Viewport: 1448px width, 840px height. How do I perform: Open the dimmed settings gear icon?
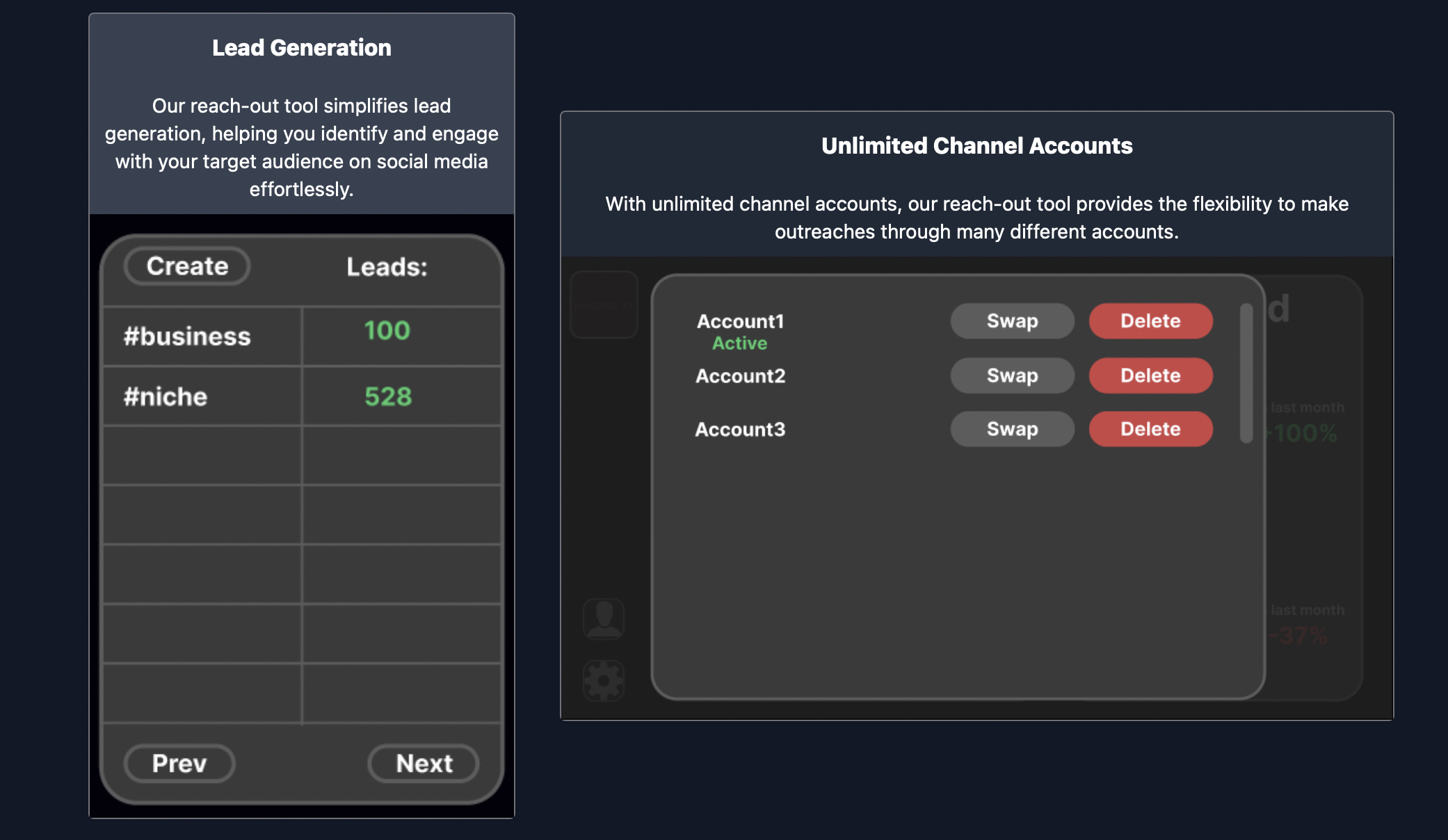coord(603,679)
